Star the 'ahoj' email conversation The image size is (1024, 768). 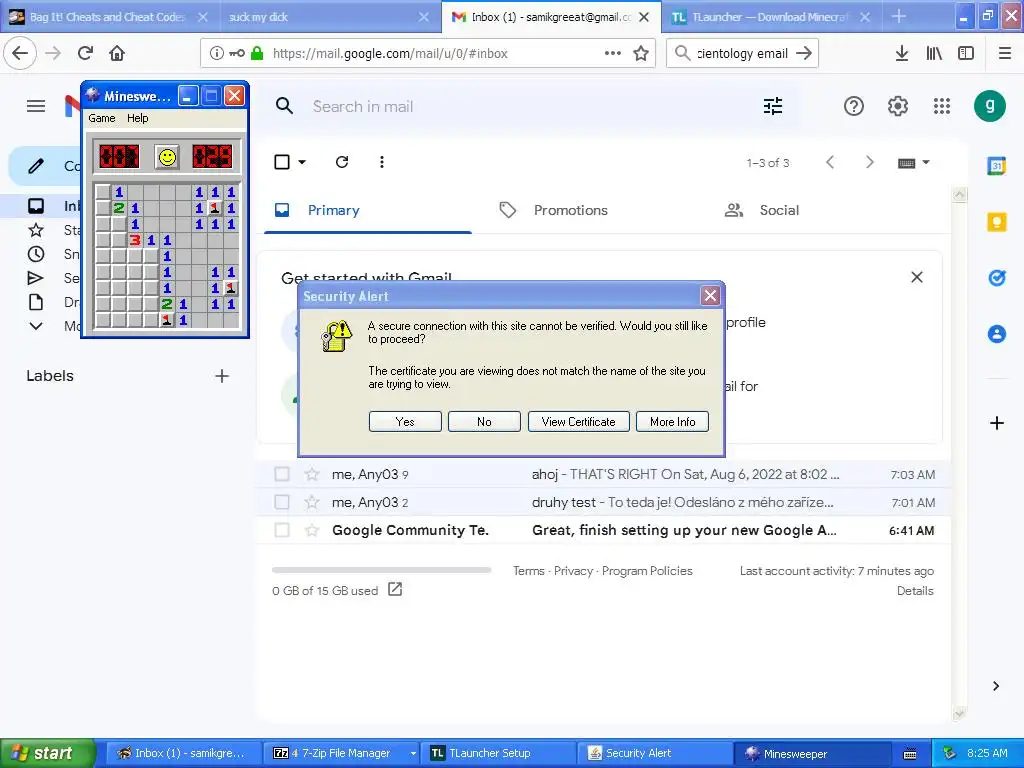[312, 474]
